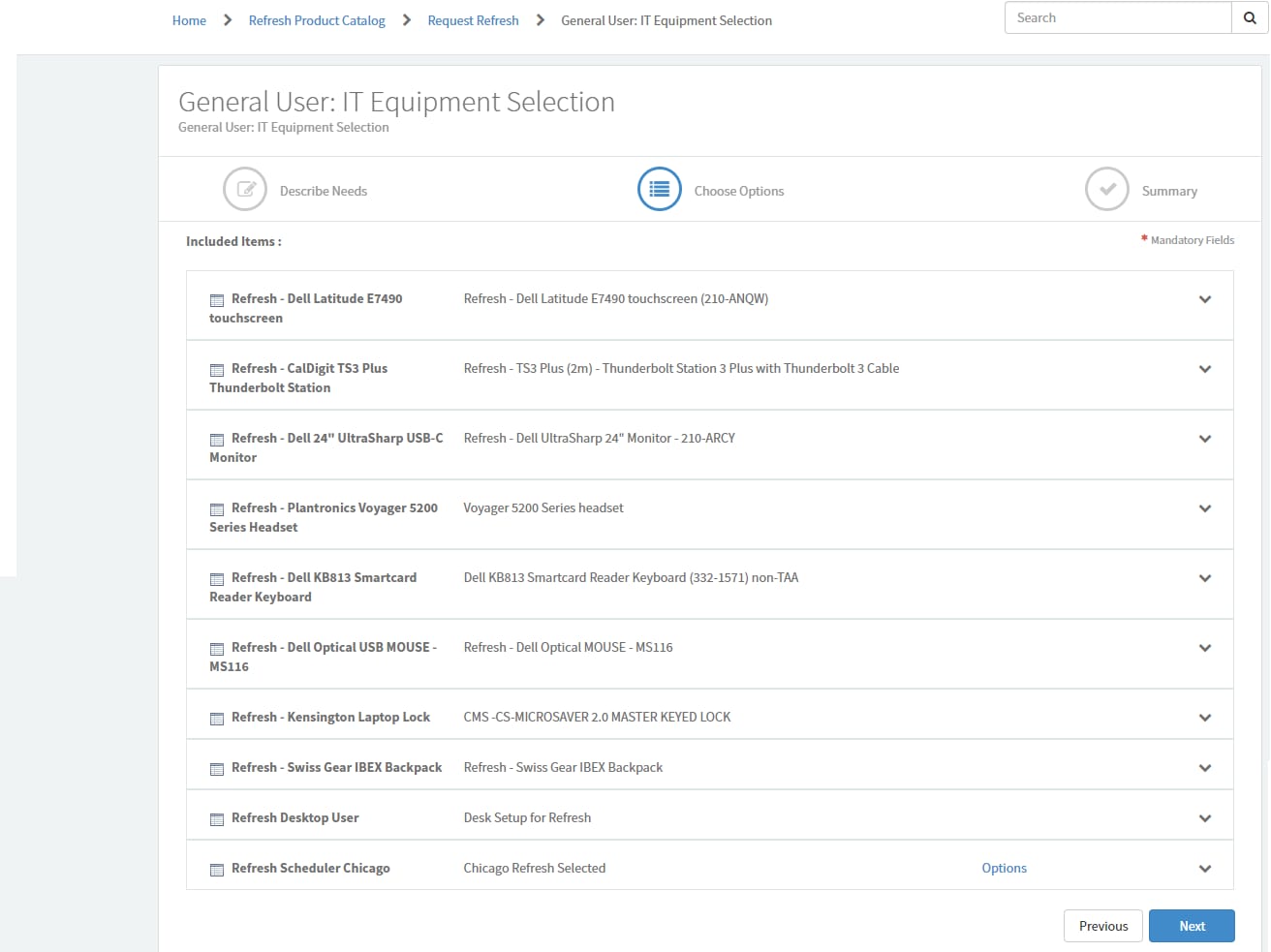Click text 'Voyager 5200 Series headset'

click(x=543, y=507)
